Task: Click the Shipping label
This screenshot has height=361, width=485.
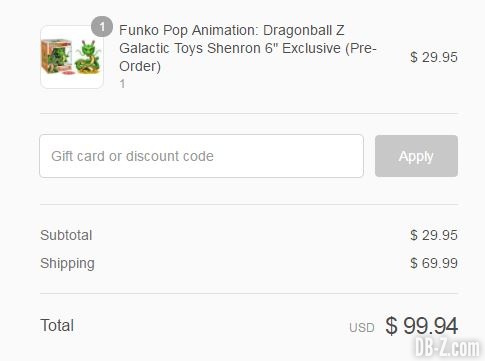Action: [x=67, y=264]
